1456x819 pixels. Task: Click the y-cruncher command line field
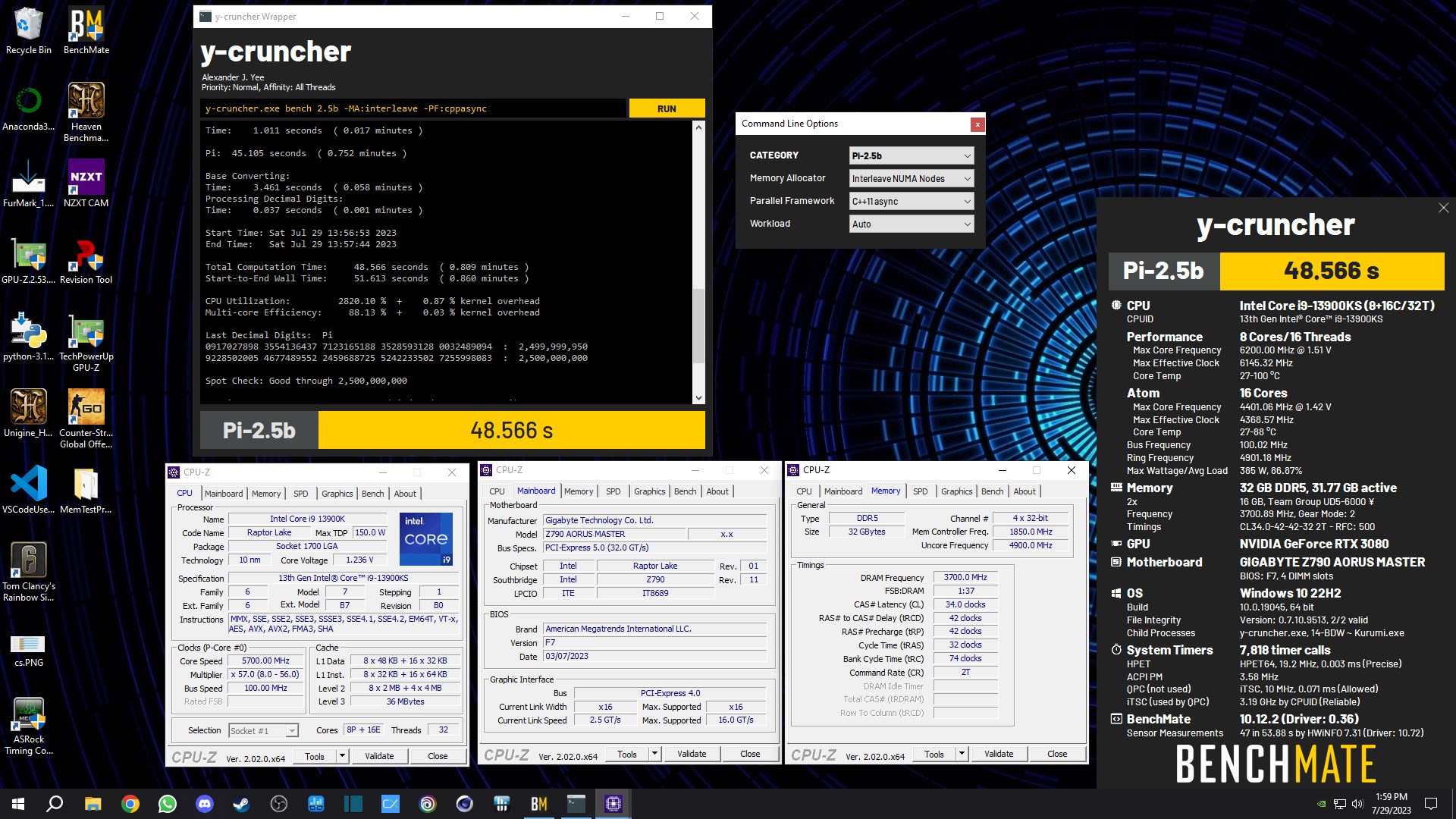coord(414,108)
